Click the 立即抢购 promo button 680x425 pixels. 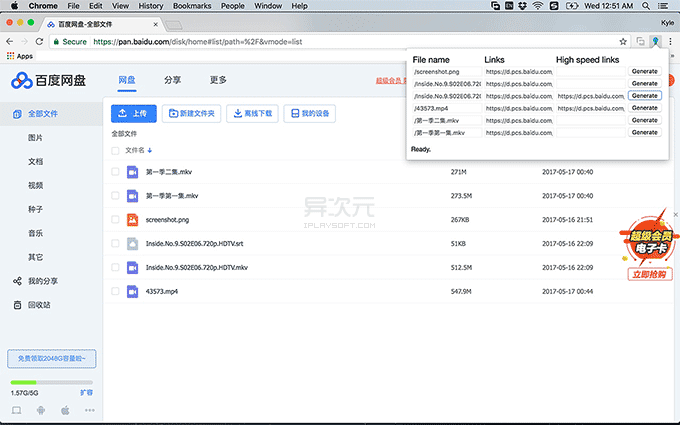coord(649,274)
